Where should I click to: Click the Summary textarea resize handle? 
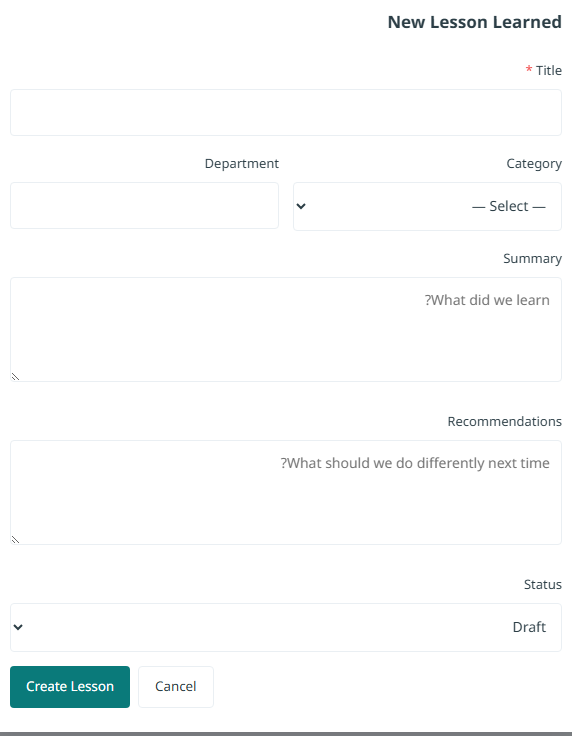pos(15,376)
